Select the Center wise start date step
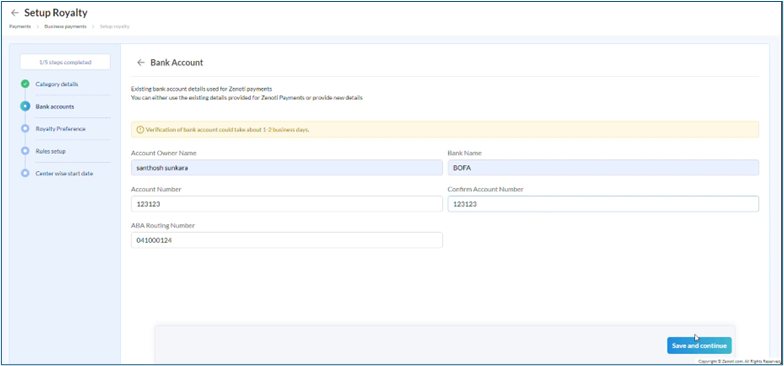The width and height of the screenshot is (784, 366). [64, 173]
